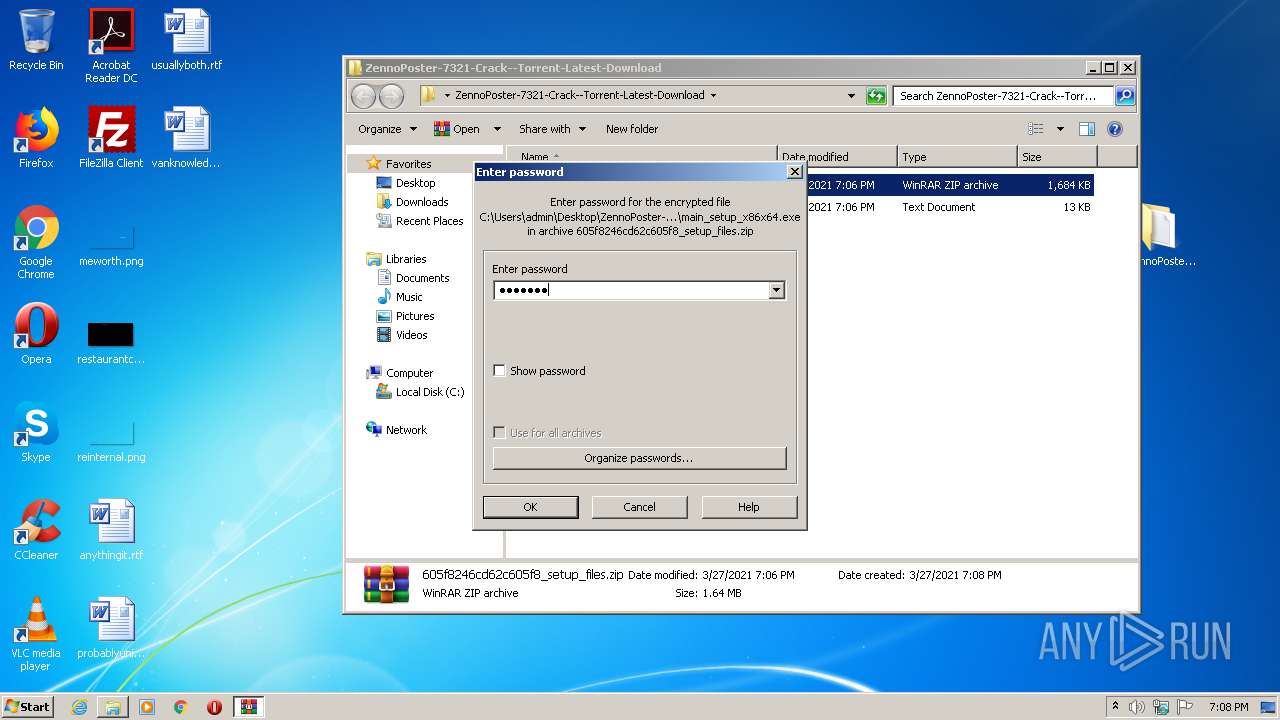
Task: Click the Explorer back navigation button
Action: [x=363, y=96]
